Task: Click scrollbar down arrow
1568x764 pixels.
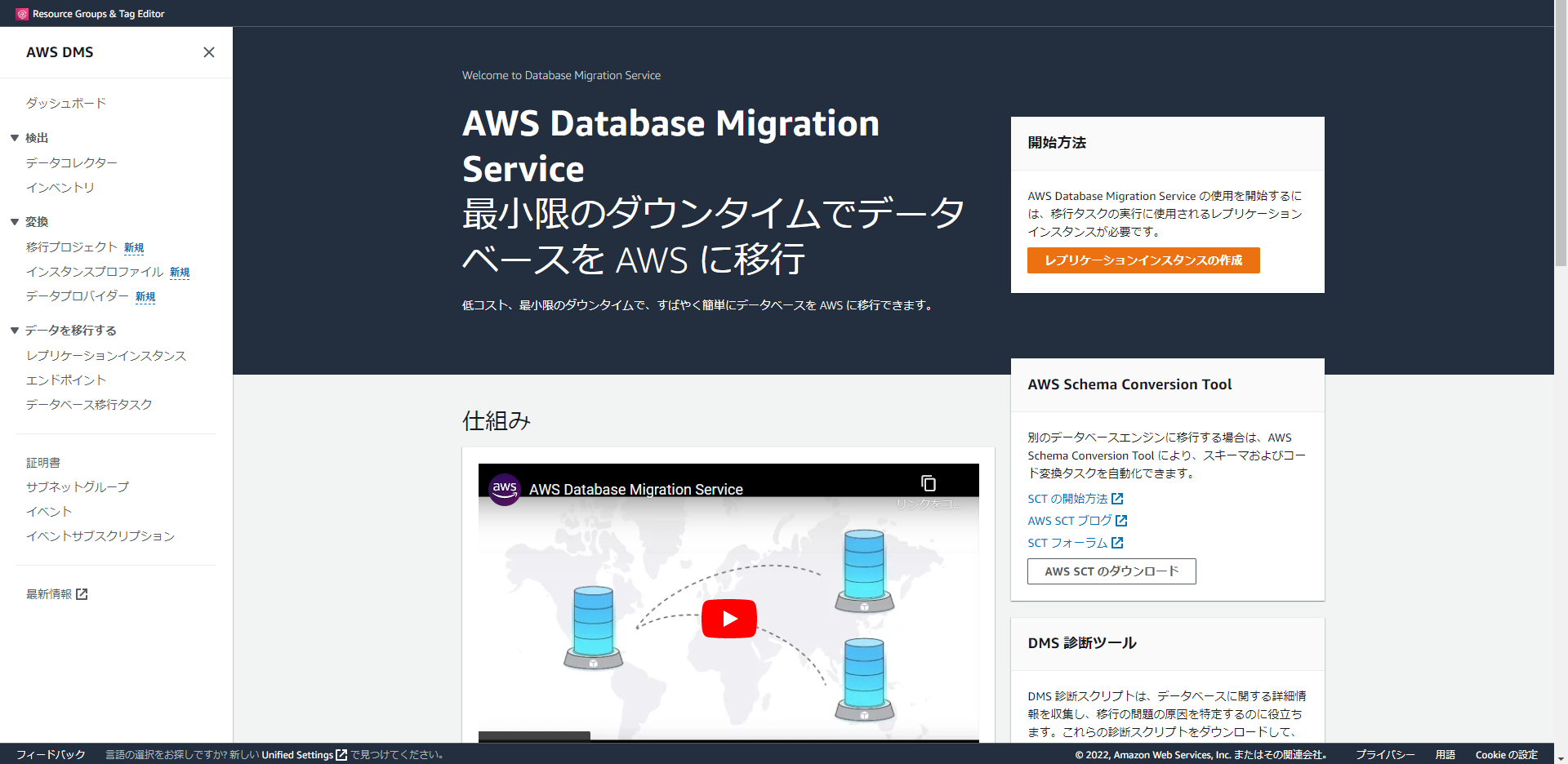Action: [1561, 758]
